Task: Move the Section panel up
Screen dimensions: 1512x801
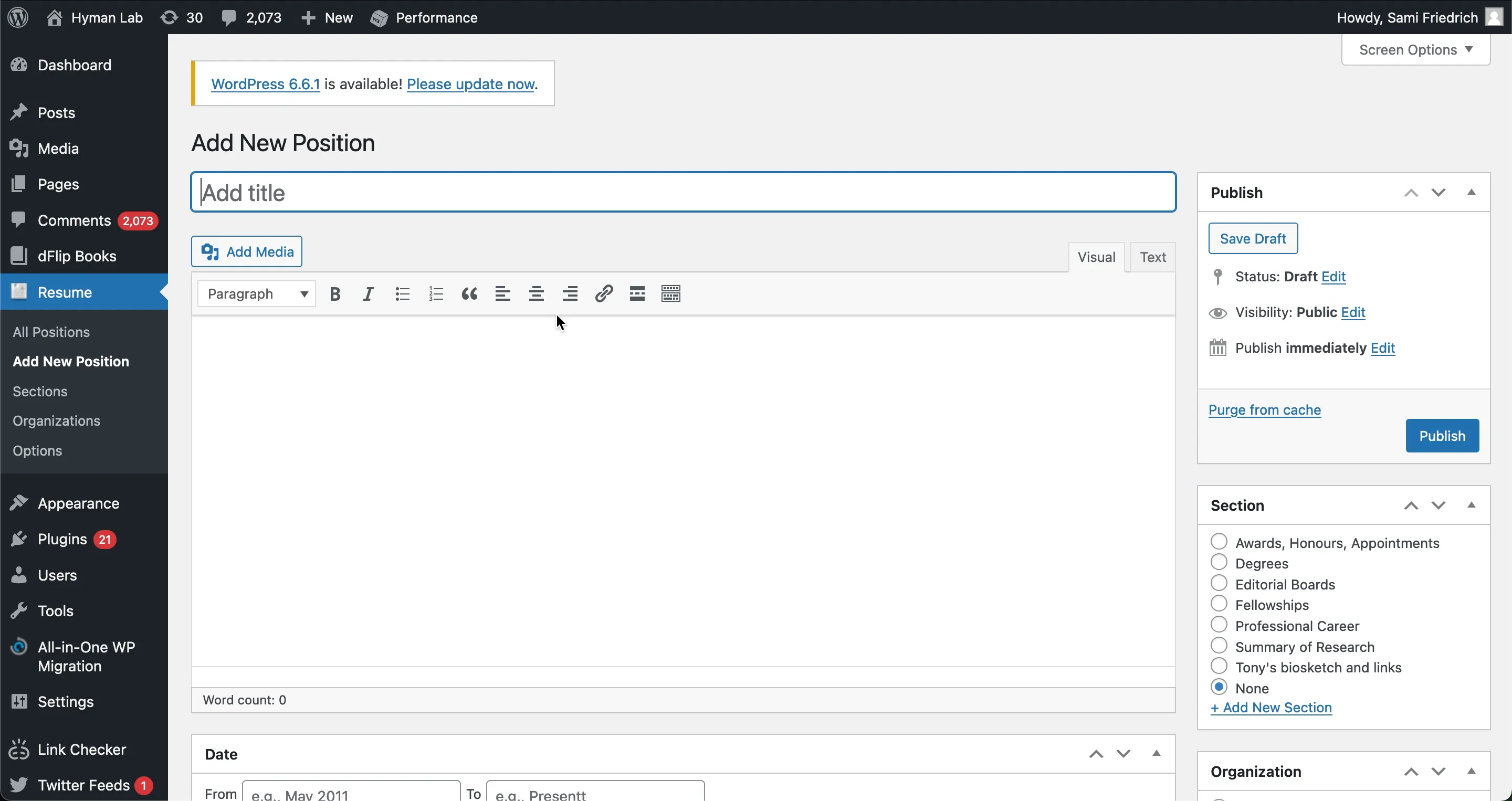Action: 1411,506
